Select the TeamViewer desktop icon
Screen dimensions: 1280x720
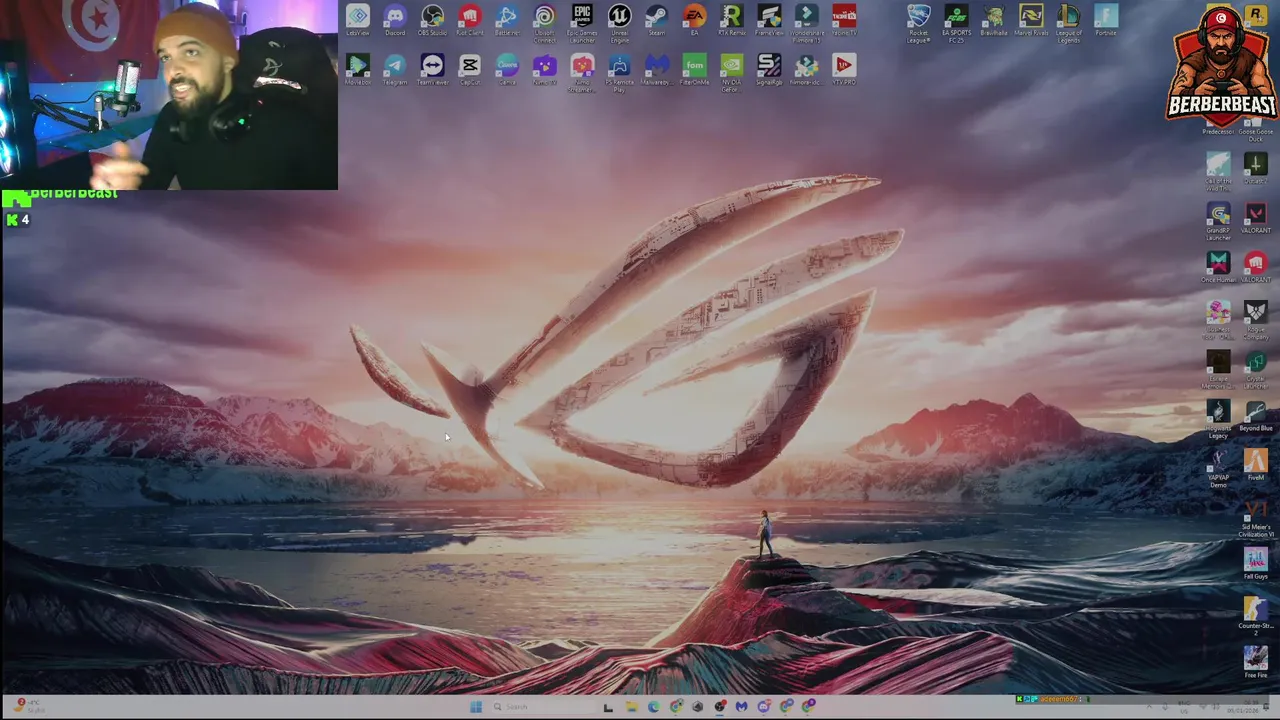(432, 69)
